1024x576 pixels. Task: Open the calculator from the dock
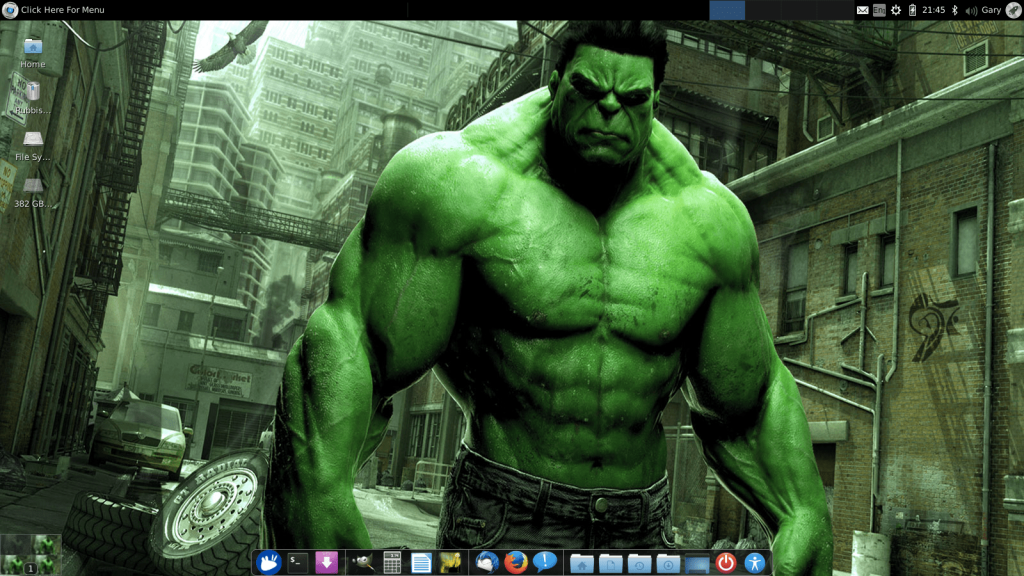pos(392,562)
